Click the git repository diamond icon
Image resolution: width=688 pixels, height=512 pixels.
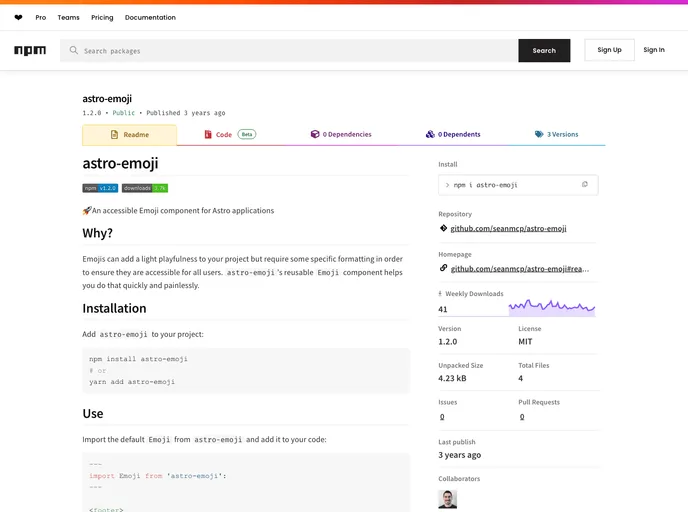pos(443,228)
